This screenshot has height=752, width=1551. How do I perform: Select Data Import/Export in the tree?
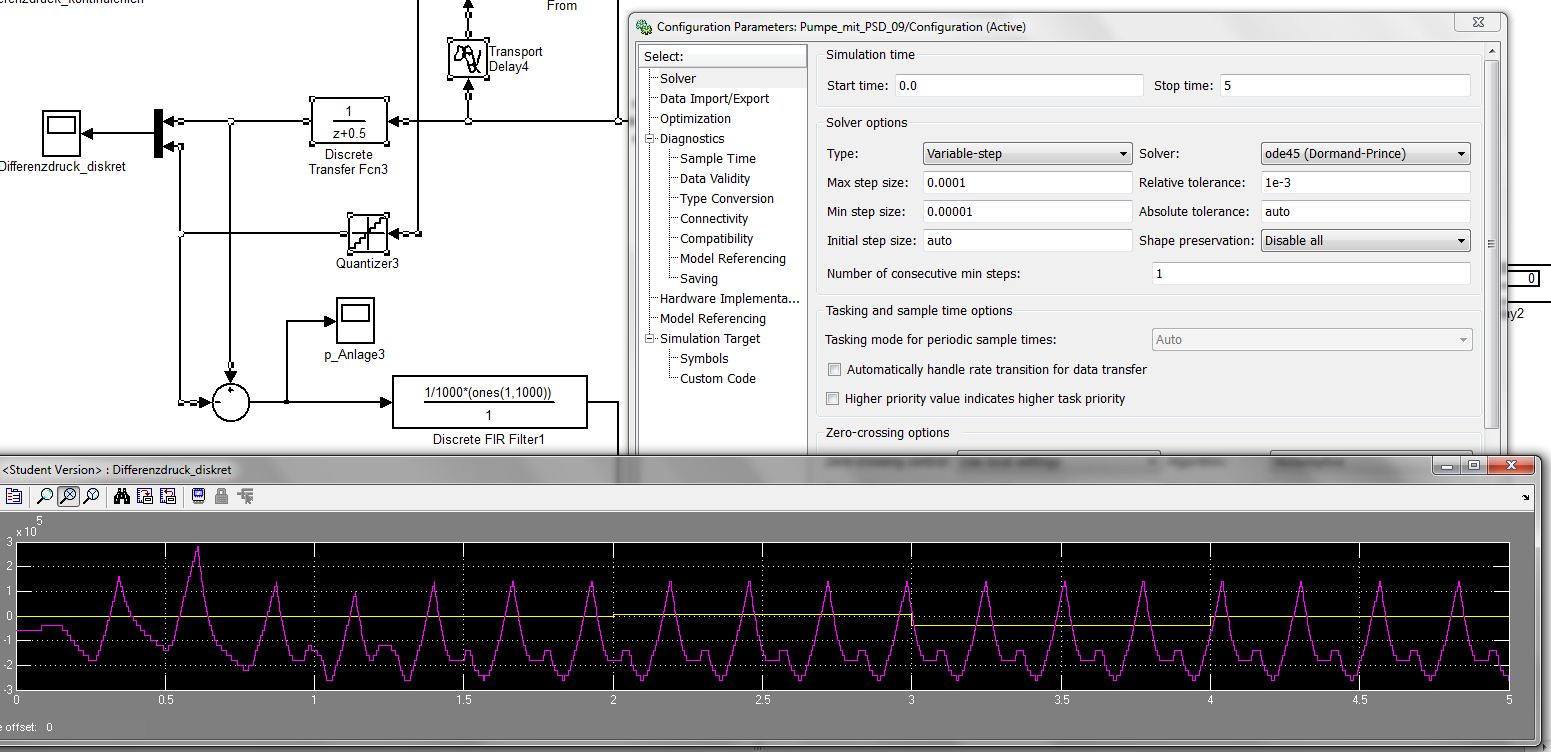pyautogui.click(x=714, y=98)
